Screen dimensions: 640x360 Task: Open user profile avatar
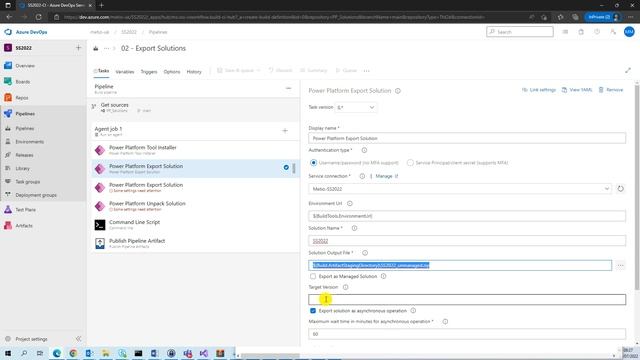click(629, 31)
